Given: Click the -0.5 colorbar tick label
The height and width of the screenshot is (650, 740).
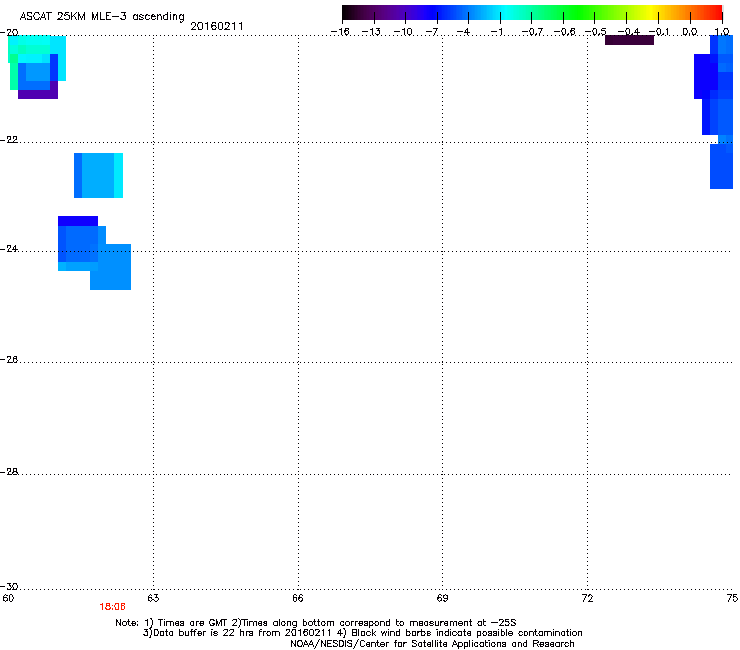Looking at the screenshot, I should [x=596, y=32].
